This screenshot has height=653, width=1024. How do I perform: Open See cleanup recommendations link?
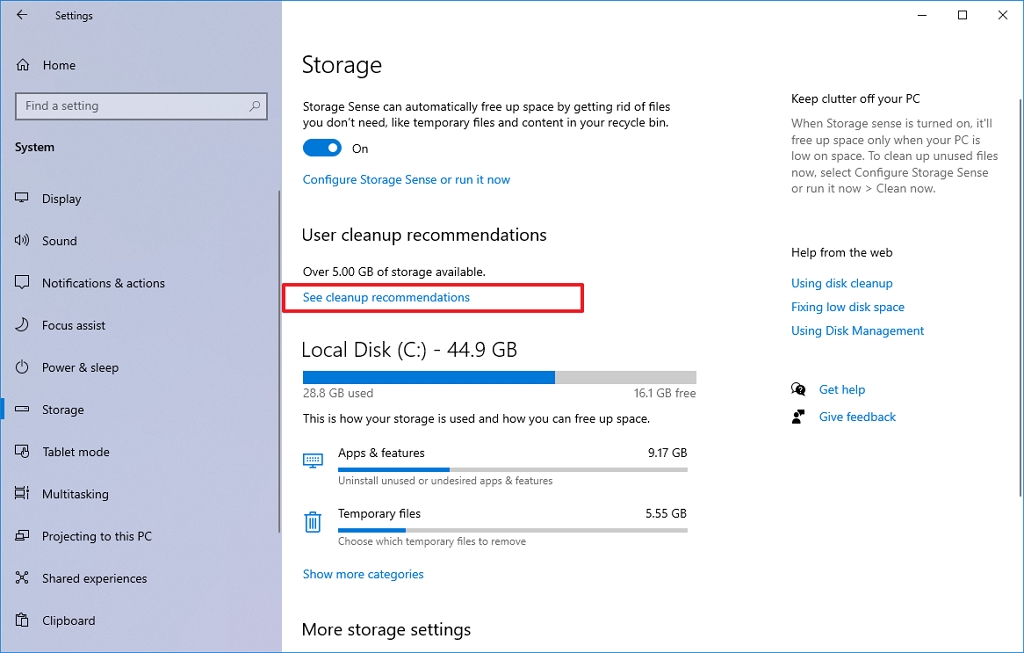coord(386,297)
